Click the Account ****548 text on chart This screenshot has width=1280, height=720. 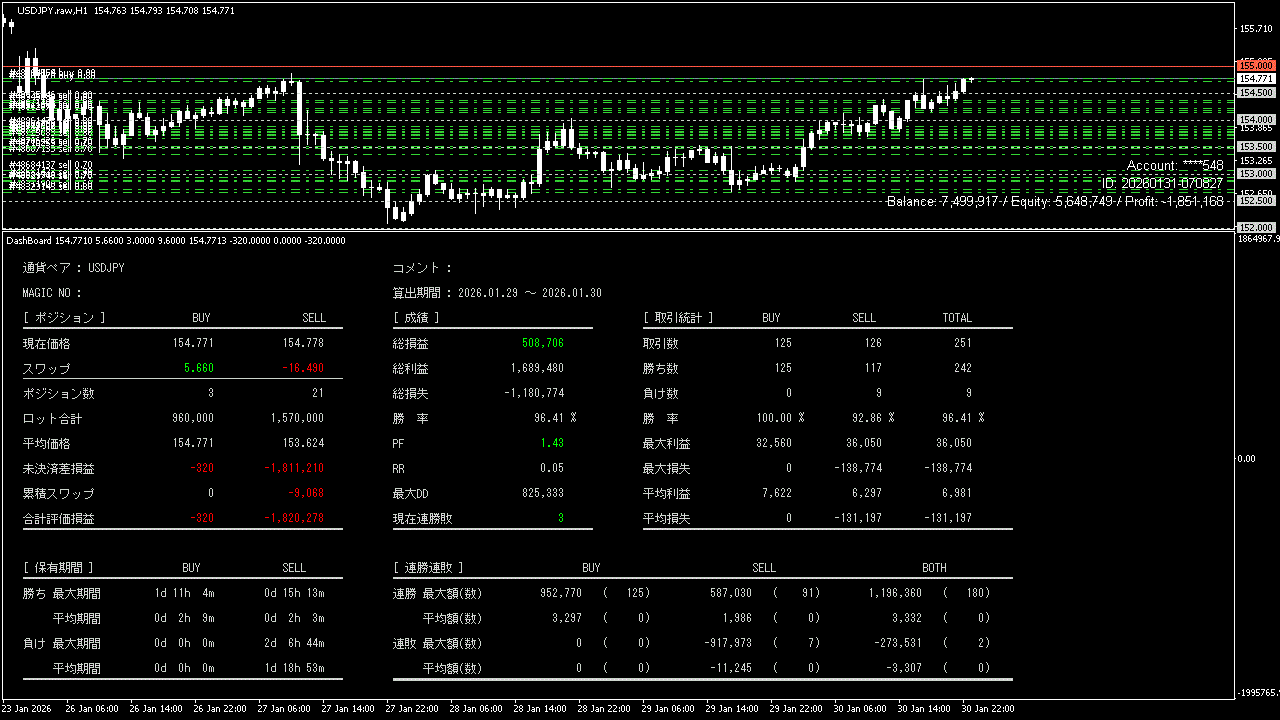1174,166
